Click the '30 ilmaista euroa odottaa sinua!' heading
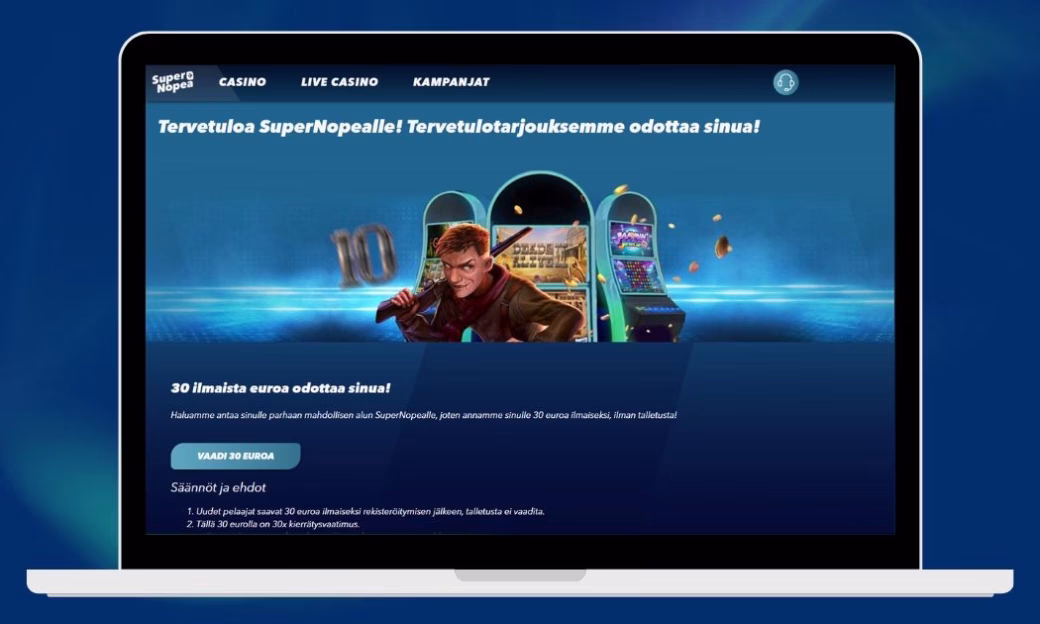The image size is (1040, 624). (x=281, y=388)
